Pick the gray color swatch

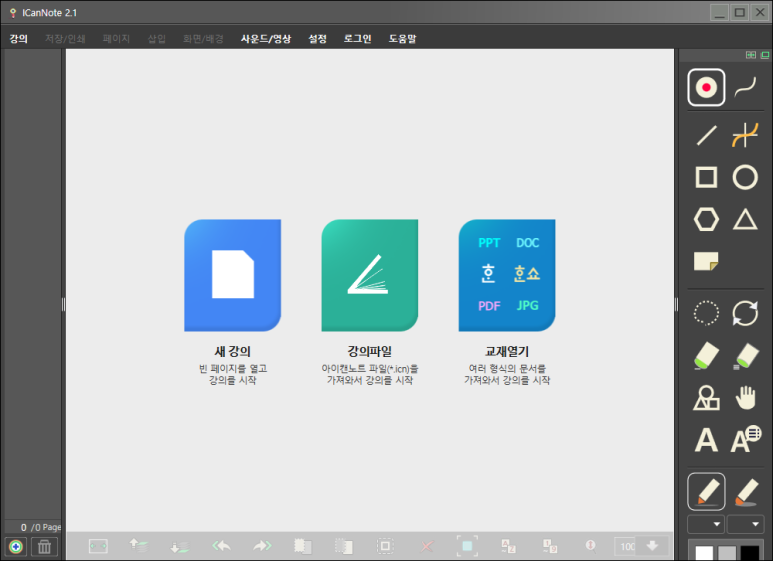click(x=727, y=553)
